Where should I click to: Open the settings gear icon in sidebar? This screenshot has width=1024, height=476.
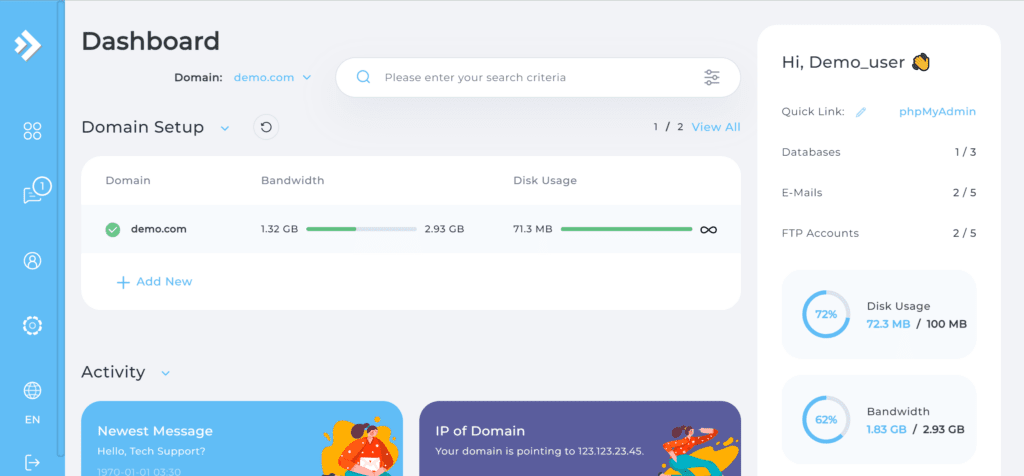(x=32, y=326)
